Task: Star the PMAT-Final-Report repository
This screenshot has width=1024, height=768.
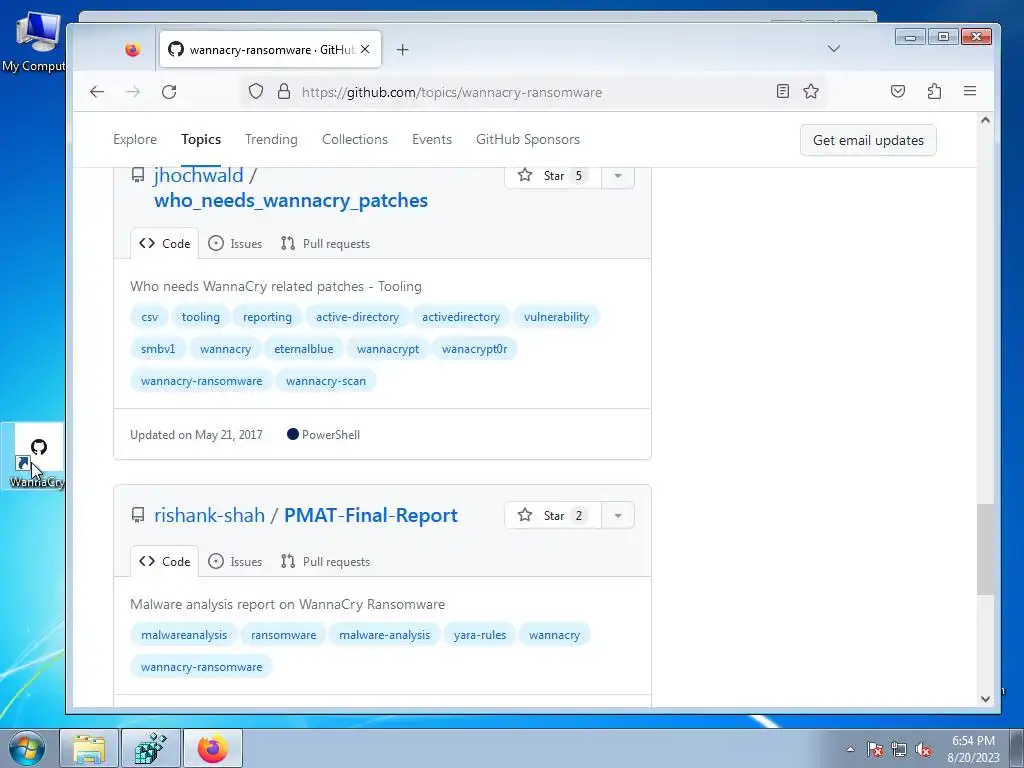Action: (552, 515)
